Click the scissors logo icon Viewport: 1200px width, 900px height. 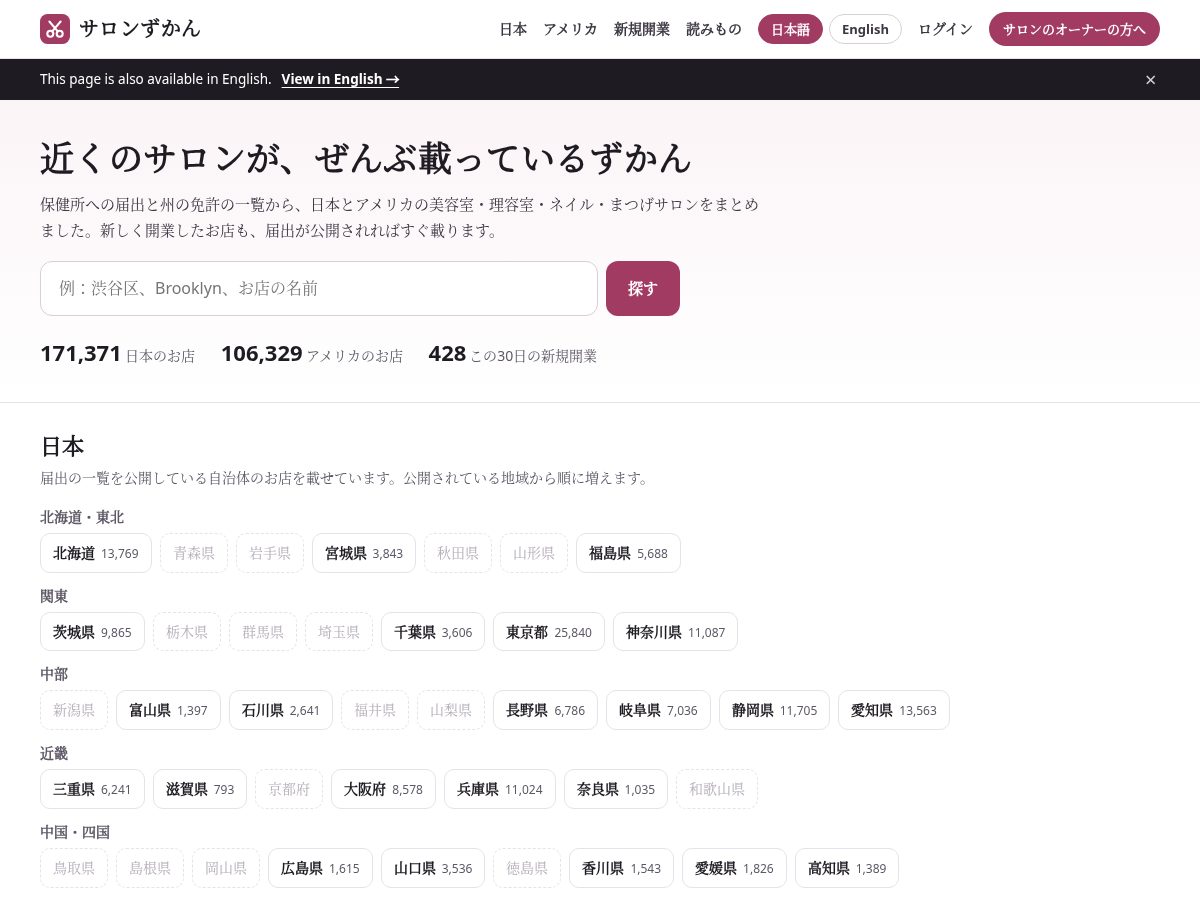[55, 29]
